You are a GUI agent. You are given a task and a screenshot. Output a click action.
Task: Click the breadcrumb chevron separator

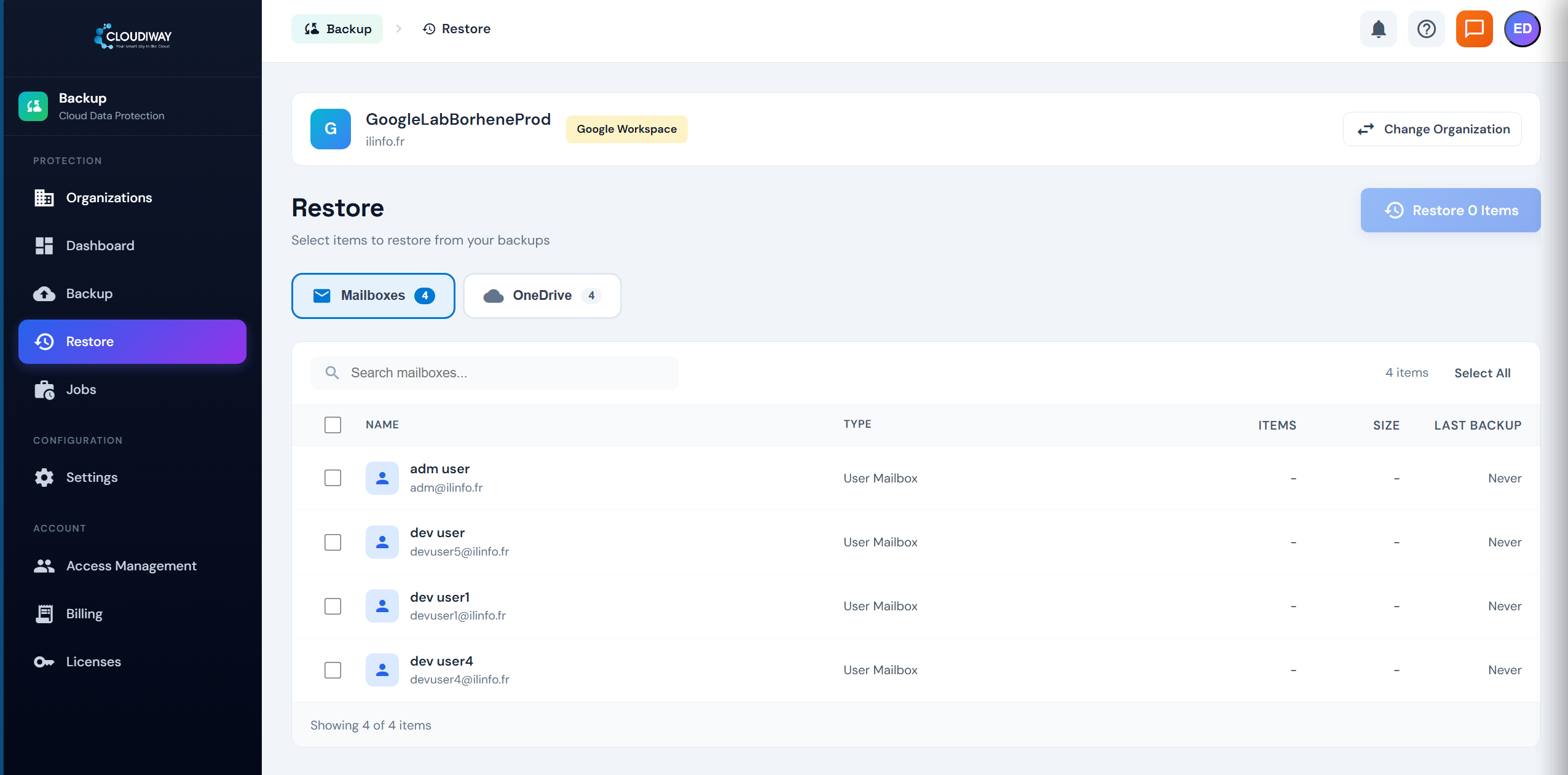tap(399, 29)
